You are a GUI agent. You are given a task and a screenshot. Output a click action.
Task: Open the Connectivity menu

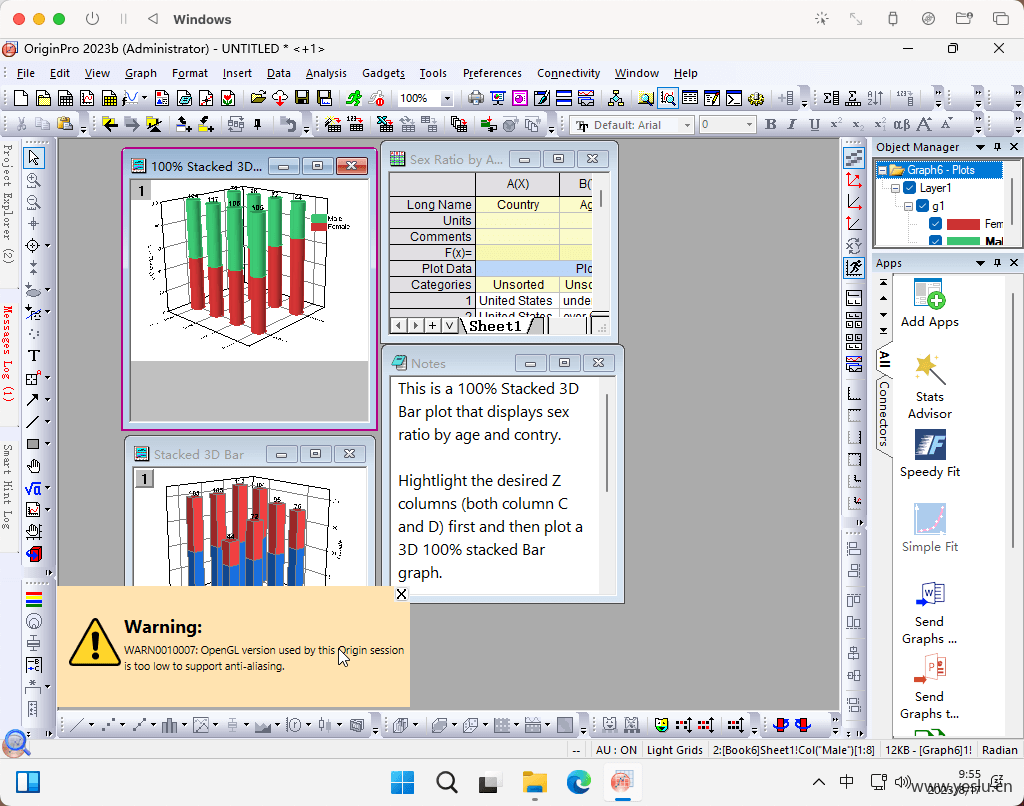pyautogui.click(x=568, y=73)
